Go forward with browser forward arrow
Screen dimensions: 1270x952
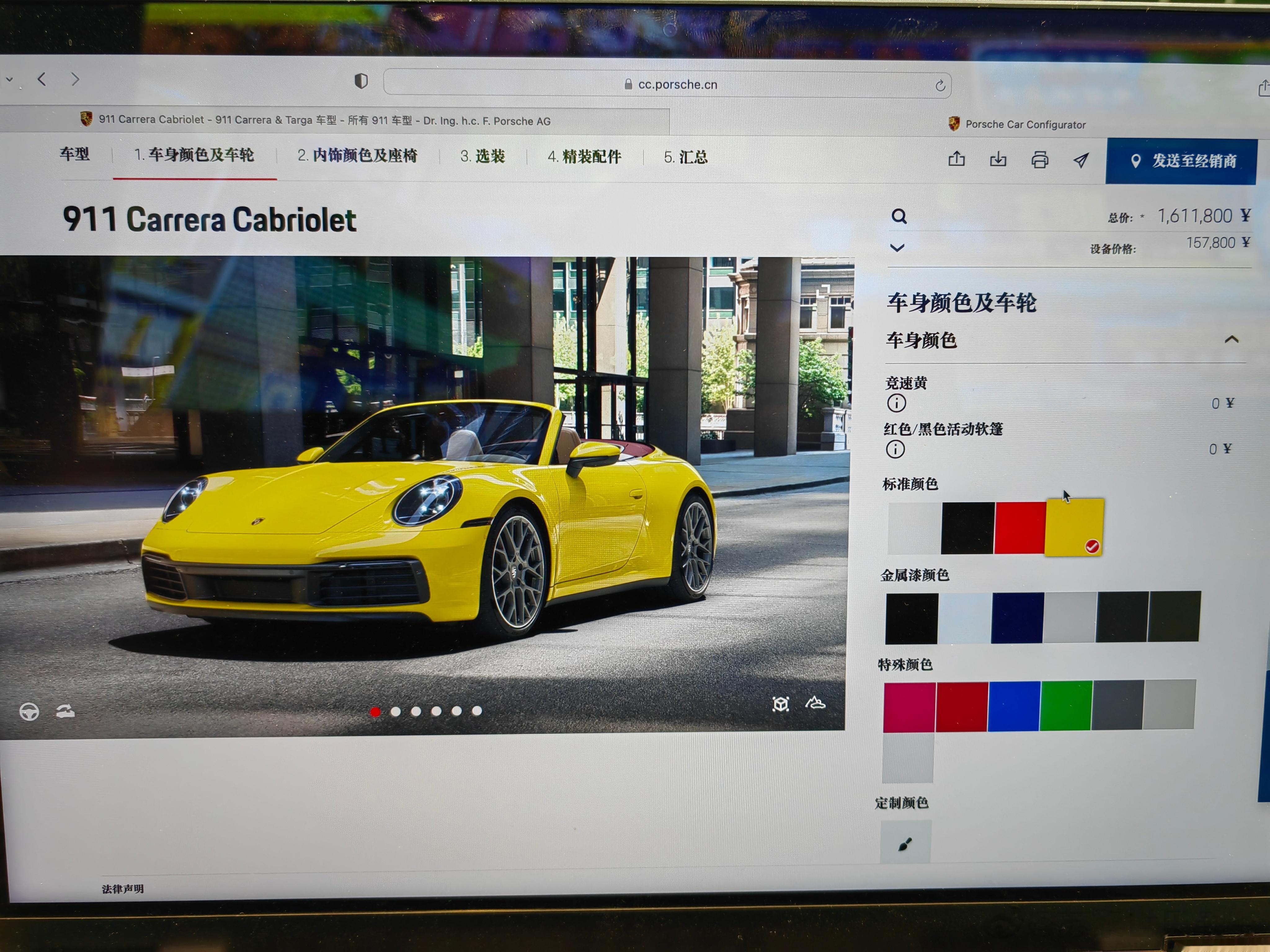(75, 79)
